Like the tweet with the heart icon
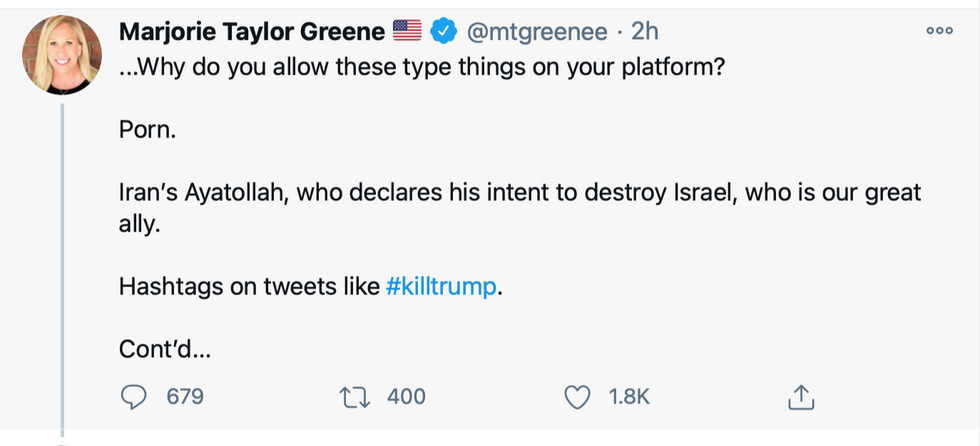Viewport: 980px width, 446px height. tap(578, 397)
